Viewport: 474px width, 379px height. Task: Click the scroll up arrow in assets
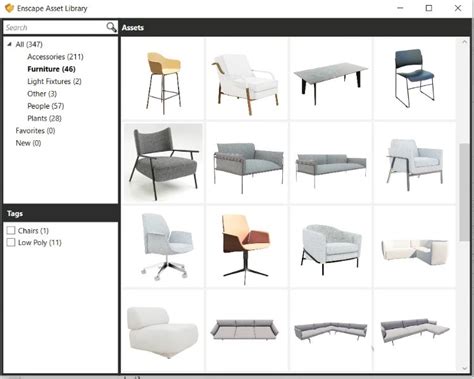(464, 42)
